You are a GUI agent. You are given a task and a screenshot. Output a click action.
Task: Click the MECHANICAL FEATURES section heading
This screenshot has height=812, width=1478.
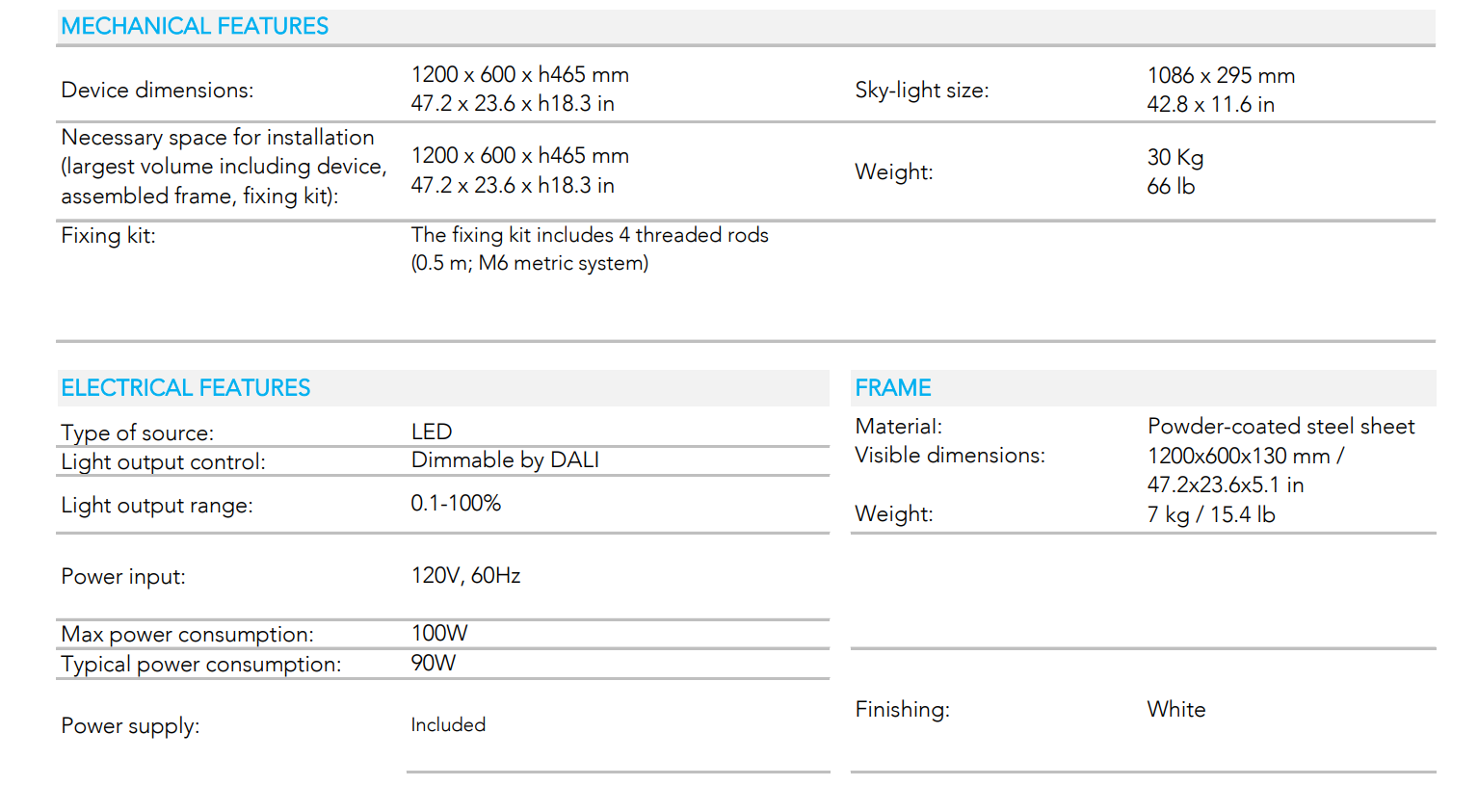(x=195, y=26)
